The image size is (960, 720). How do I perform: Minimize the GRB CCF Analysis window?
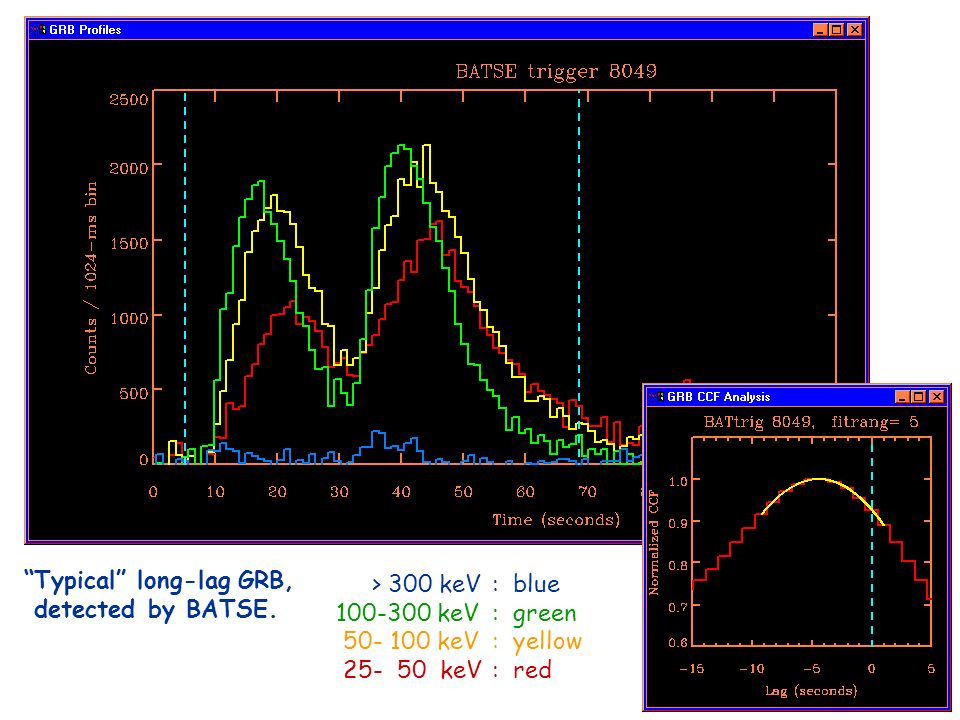pos(902,397)
